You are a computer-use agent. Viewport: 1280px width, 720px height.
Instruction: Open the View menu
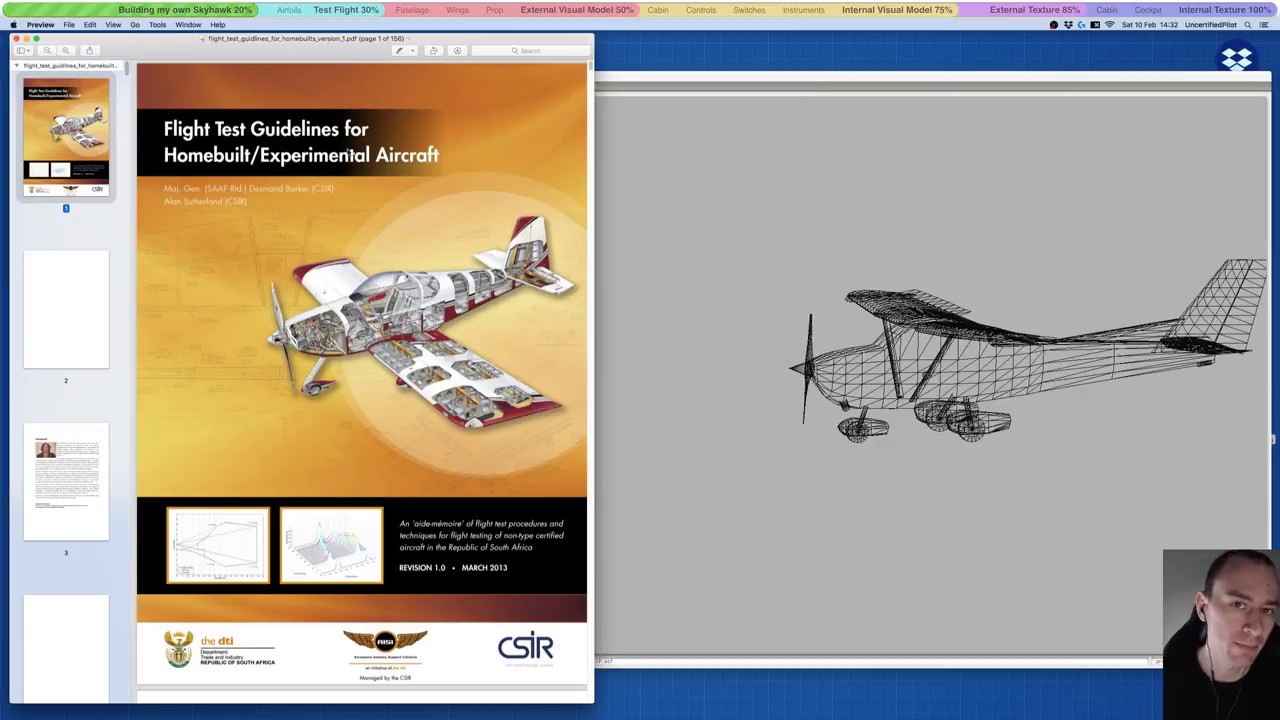(x=113, y=24)
